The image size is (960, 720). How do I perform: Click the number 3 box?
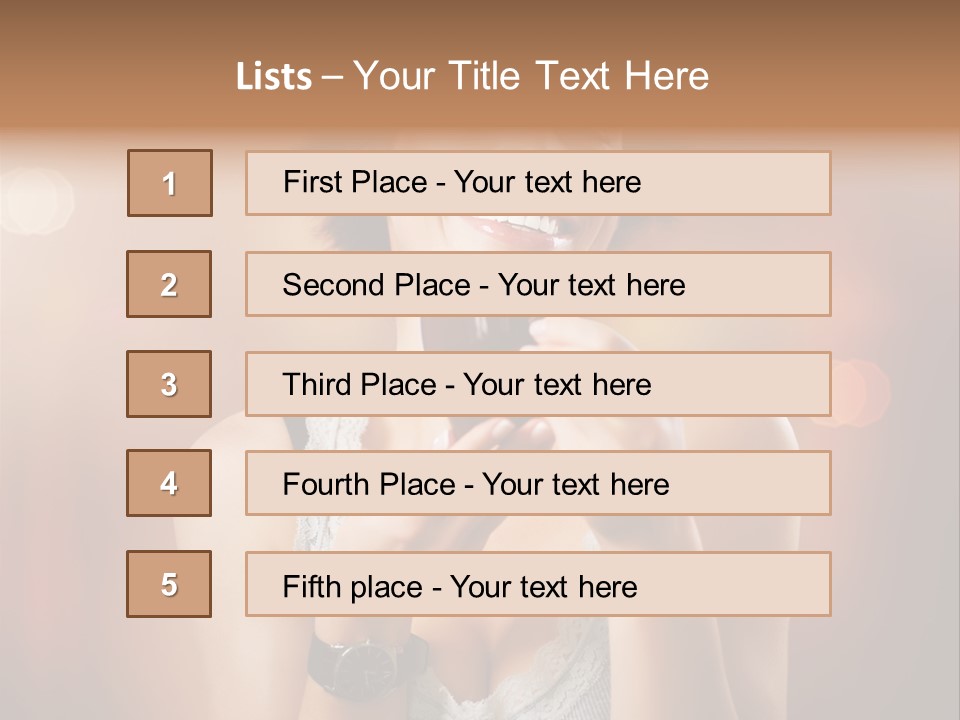coord(169,384)
